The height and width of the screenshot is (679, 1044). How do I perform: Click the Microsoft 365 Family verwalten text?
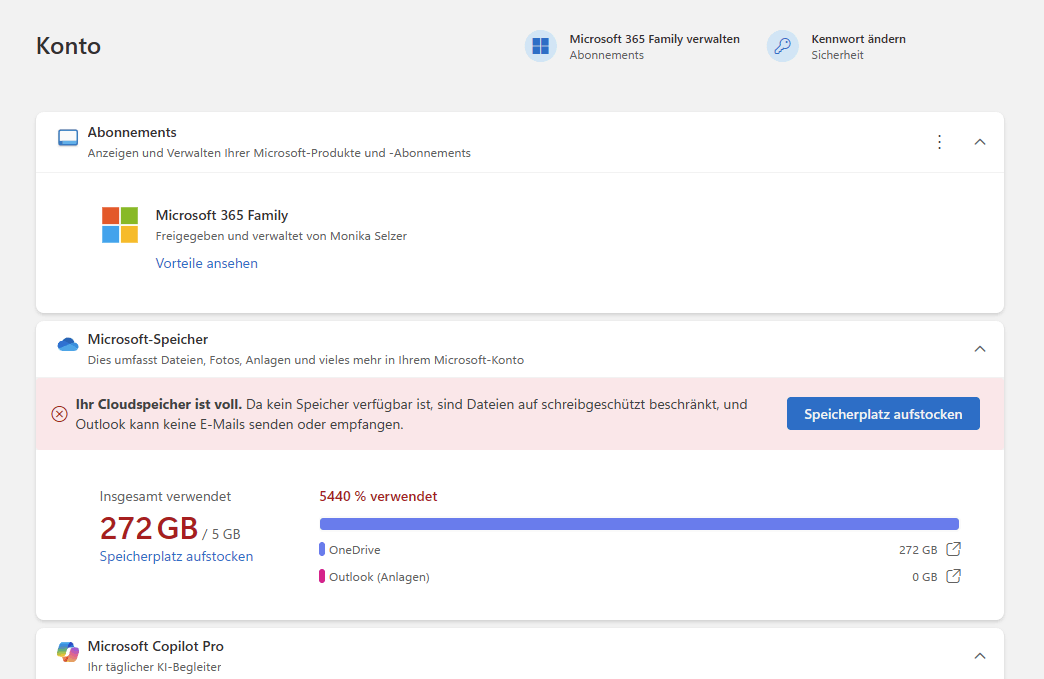pyautogui.click(x=654, y=39)
